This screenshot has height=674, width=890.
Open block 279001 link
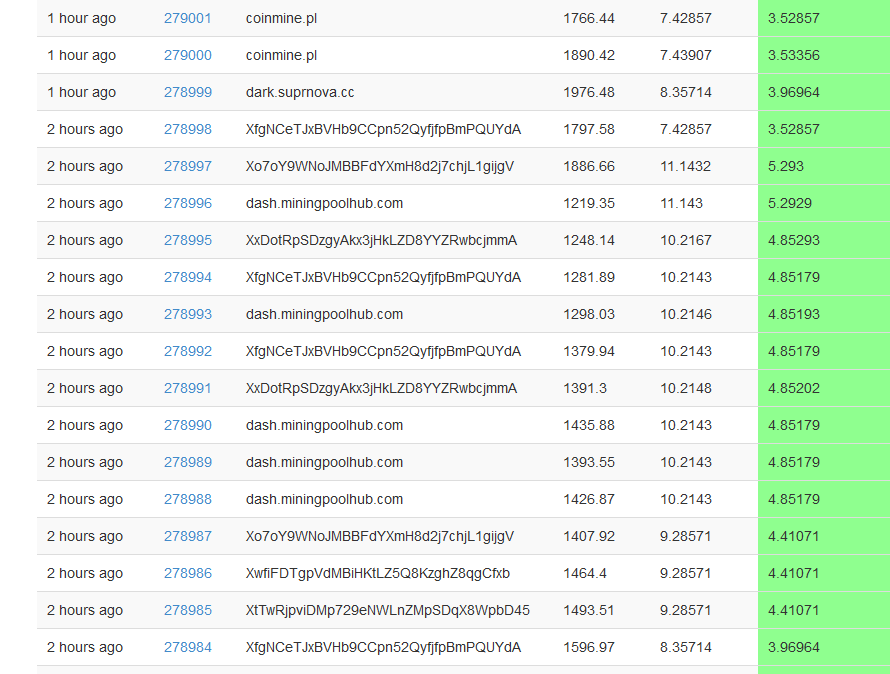click(x=187, y=18)
